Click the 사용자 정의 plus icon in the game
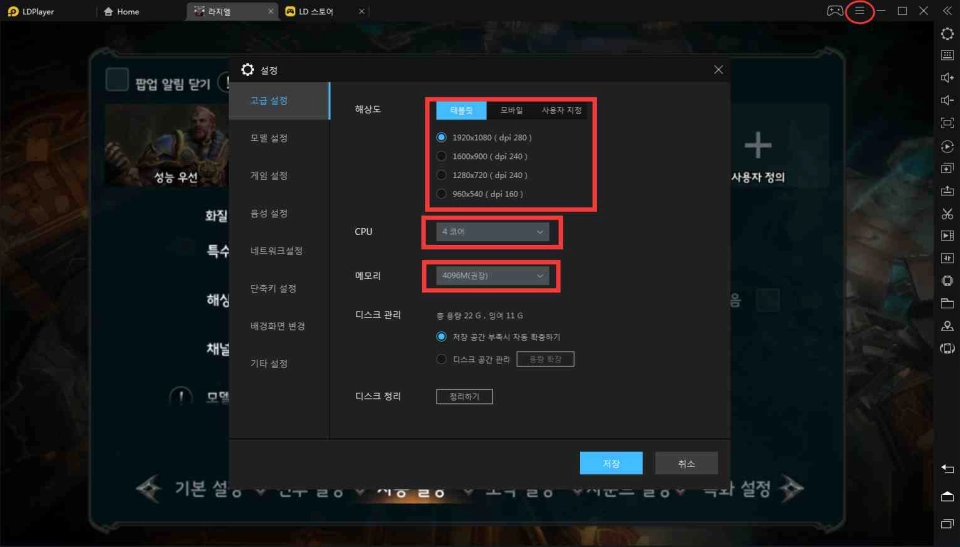This screenshot has width=960, height=547. [x=758, y=145]
